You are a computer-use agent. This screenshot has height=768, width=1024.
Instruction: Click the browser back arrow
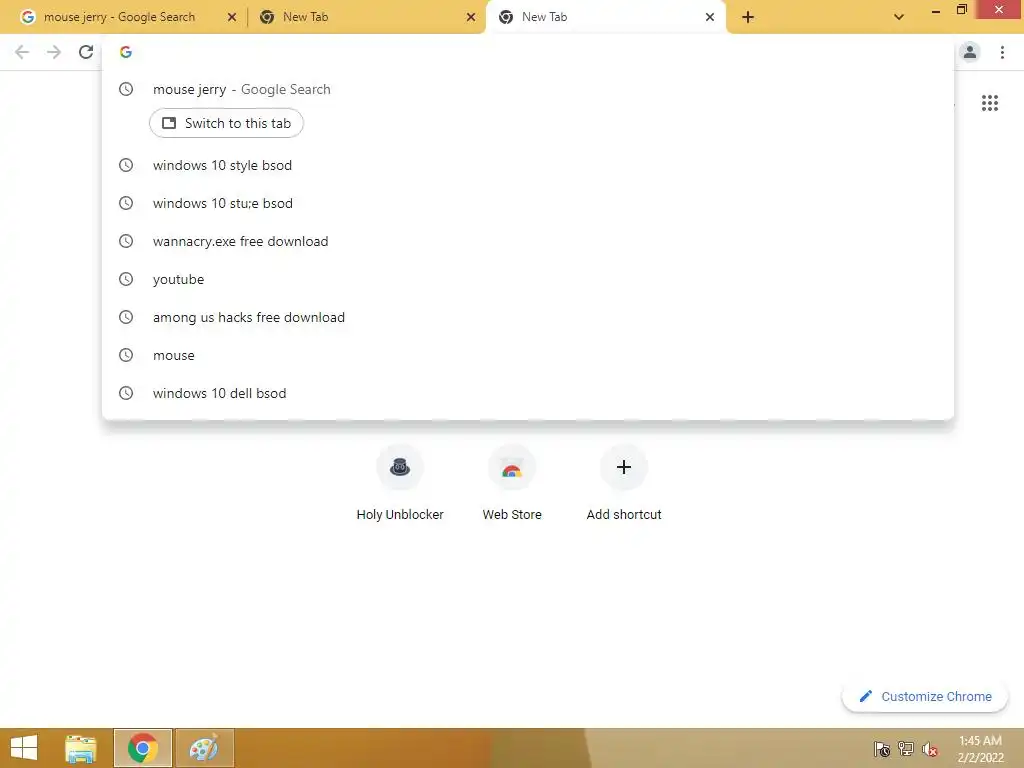point(22,52)
